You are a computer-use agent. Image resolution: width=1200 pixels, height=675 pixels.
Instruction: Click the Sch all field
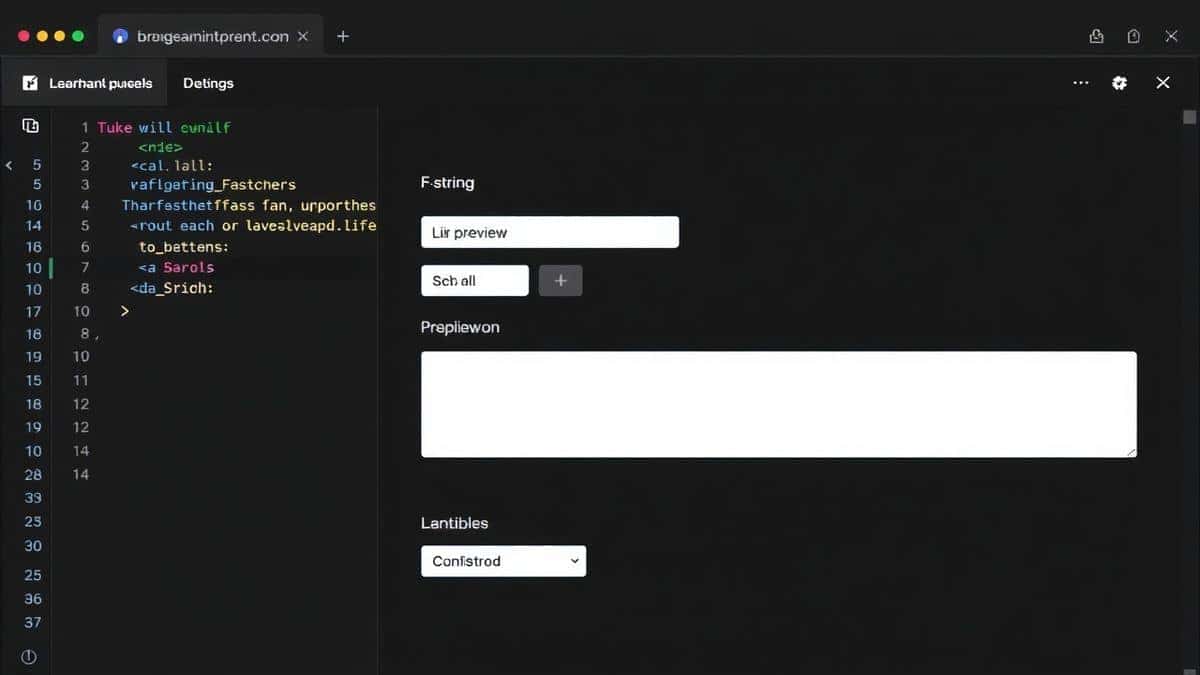tap(475, 281)
